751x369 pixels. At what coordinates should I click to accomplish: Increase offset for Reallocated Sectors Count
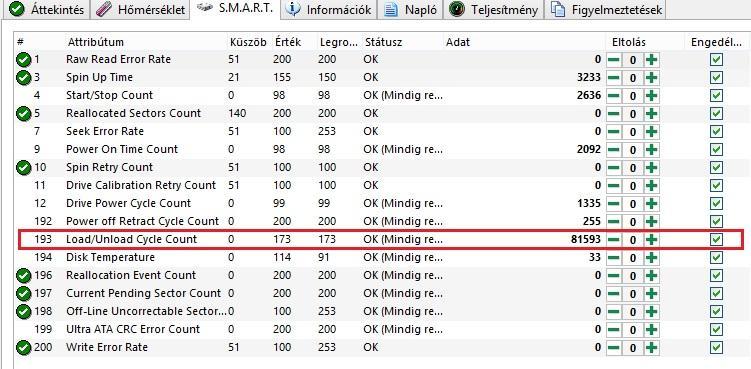[x=650, y=114]
